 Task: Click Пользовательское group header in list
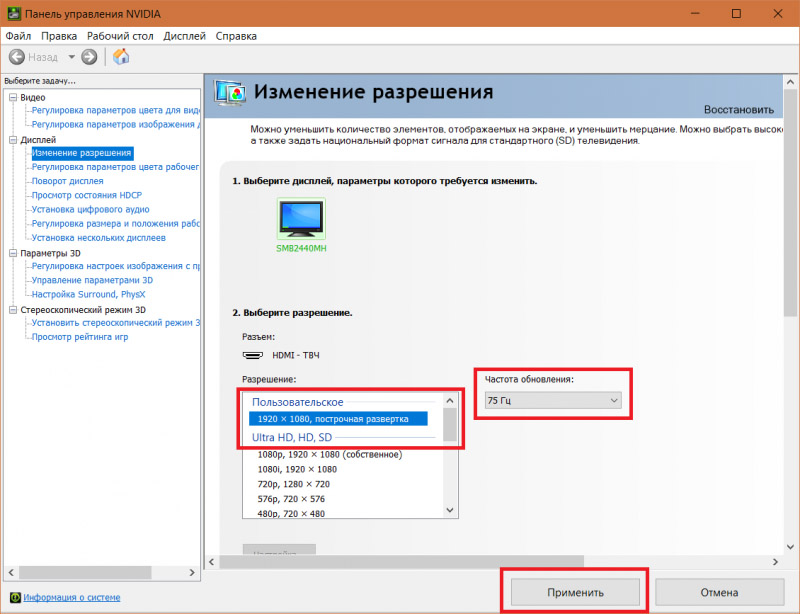point(297,402)
